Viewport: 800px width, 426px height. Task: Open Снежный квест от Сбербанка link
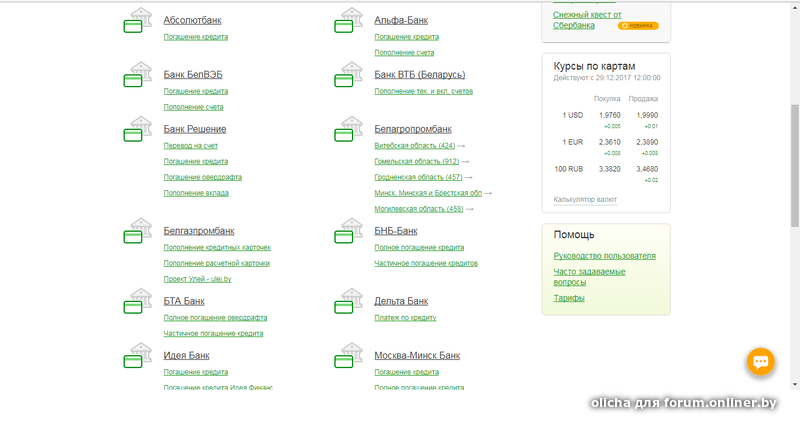pos(587,19)
